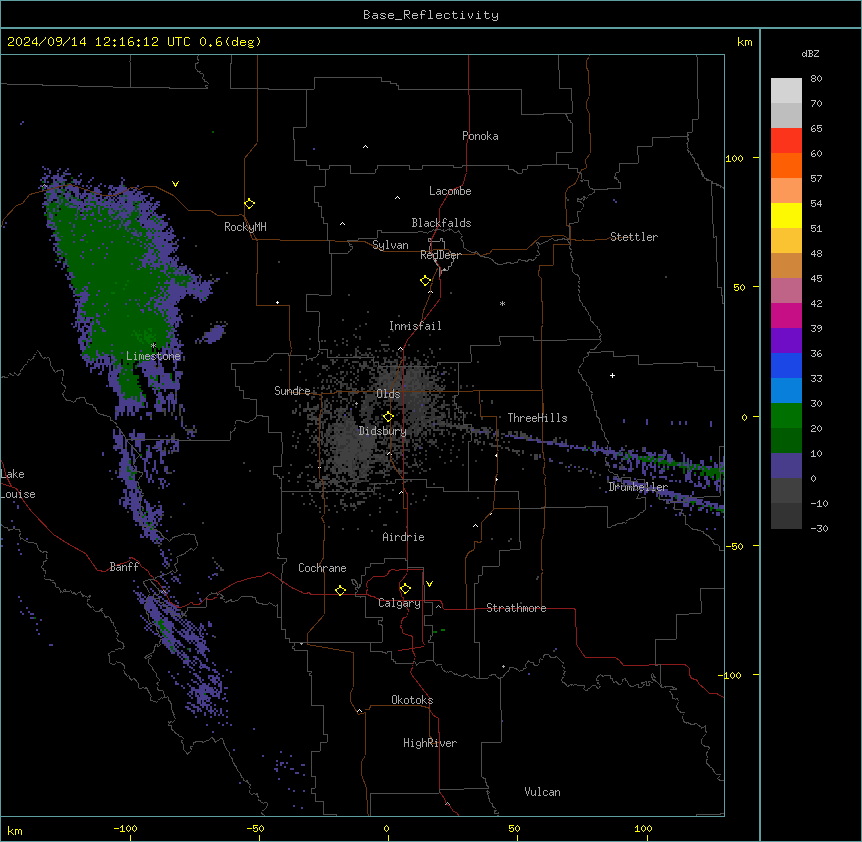Click the Strathmore label

[x=516, y=608]
